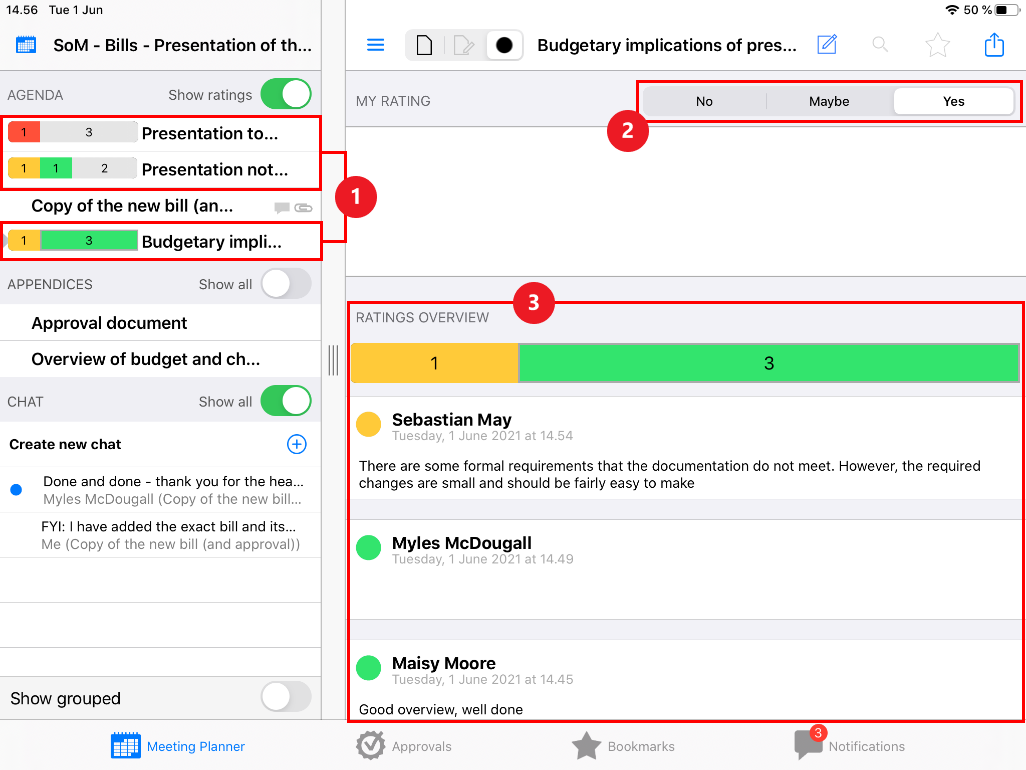Image resolution: width=1026 pixels, height=770 pixels.
Task: Add chat with the plus icon
Action: point(296,444)
